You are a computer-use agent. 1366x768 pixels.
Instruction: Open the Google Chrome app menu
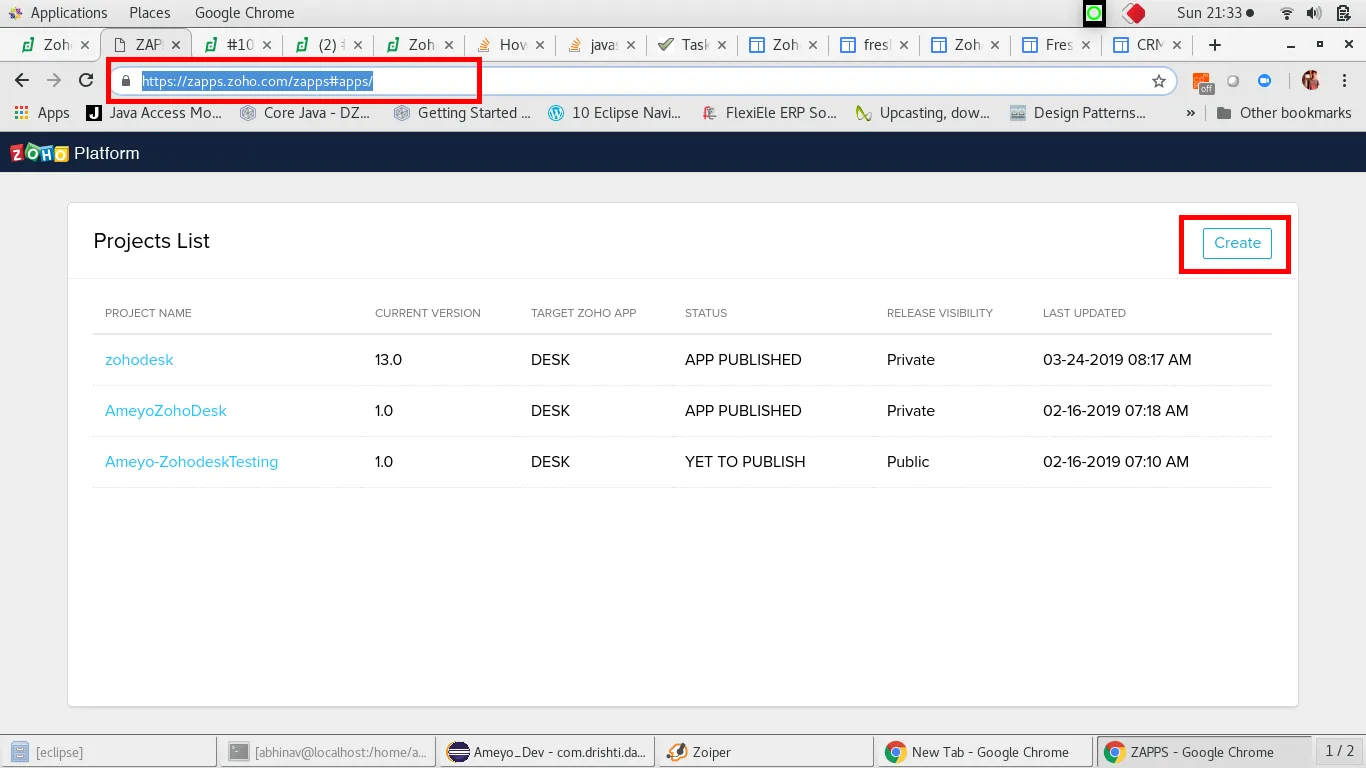pyautogui.click(x=245, y=13)
